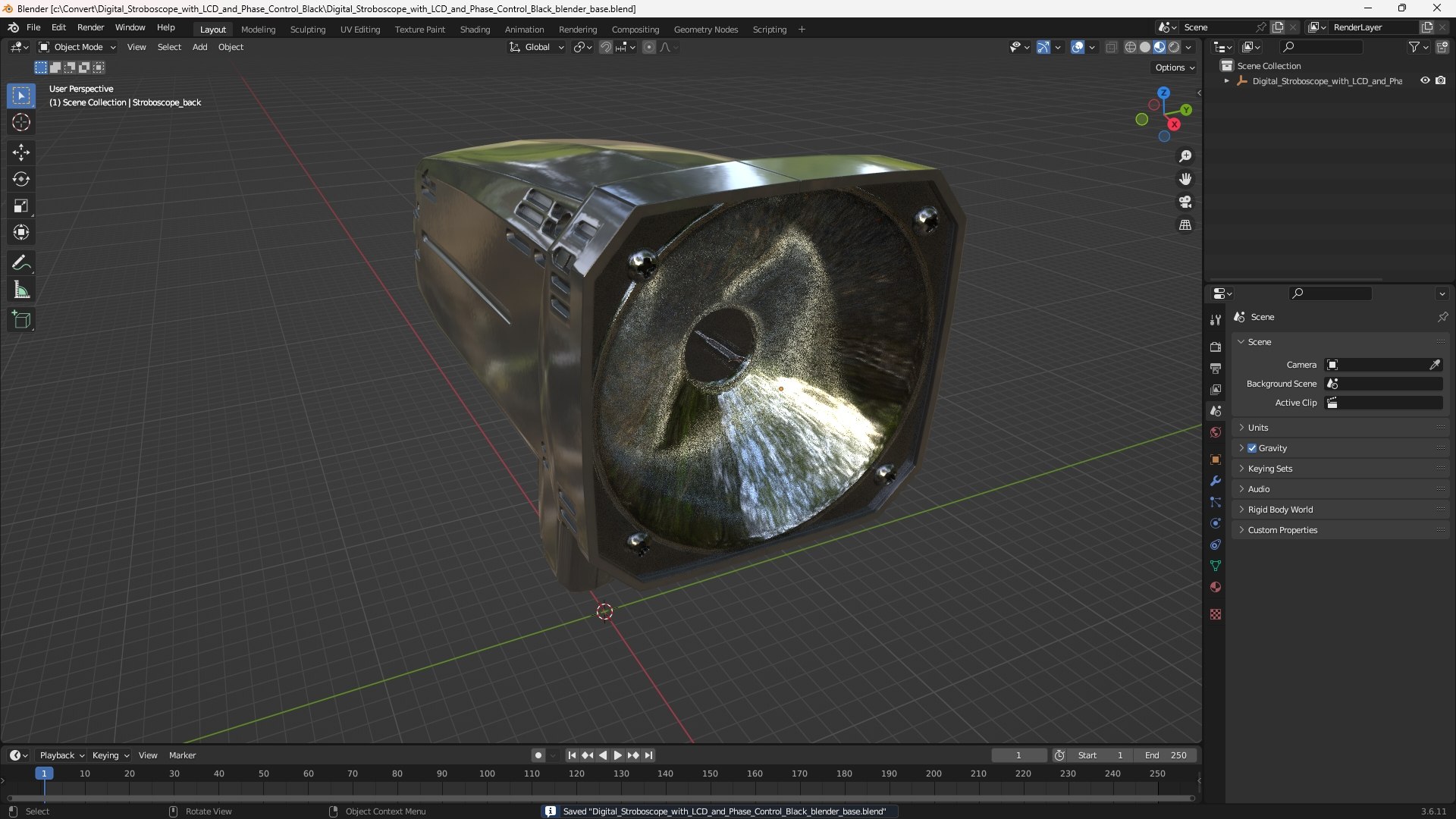Hide Digital_Stroboscope collection in viewport
Screen dimensions: 1456x819
1424,80
